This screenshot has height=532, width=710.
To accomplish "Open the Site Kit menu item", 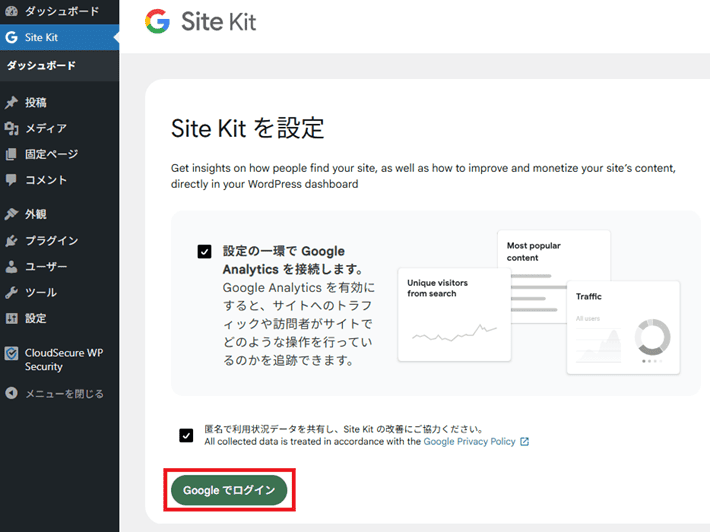I will point(59,37).
